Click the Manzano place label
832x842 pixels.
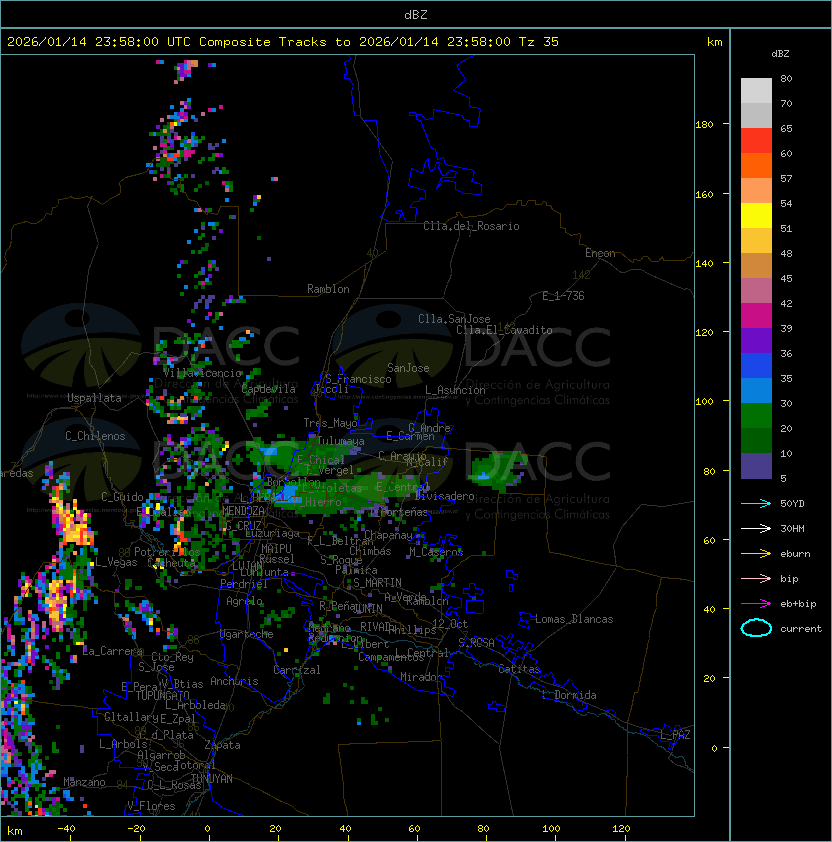tap(84, 782)
